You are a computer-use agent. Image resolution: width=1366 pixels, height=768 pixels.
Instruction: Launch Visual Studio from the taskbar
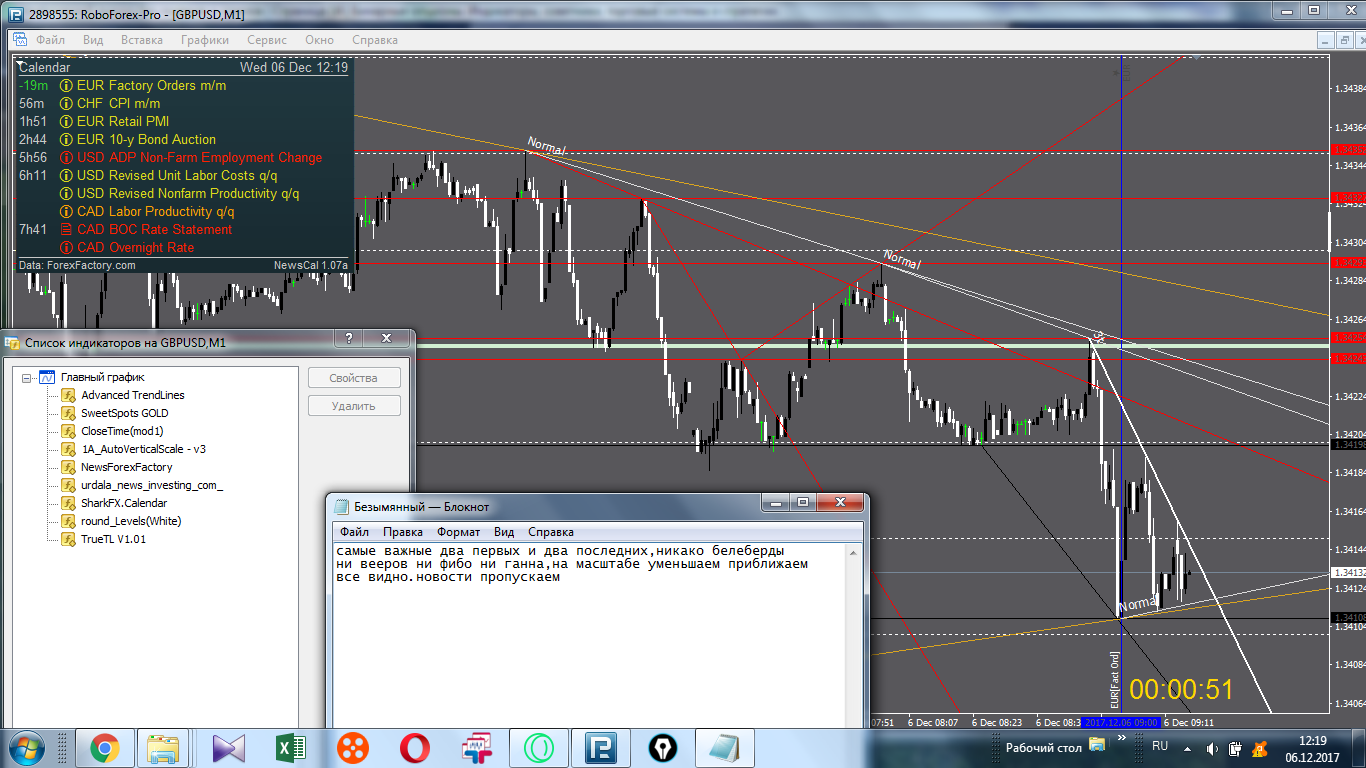point(228,747)
